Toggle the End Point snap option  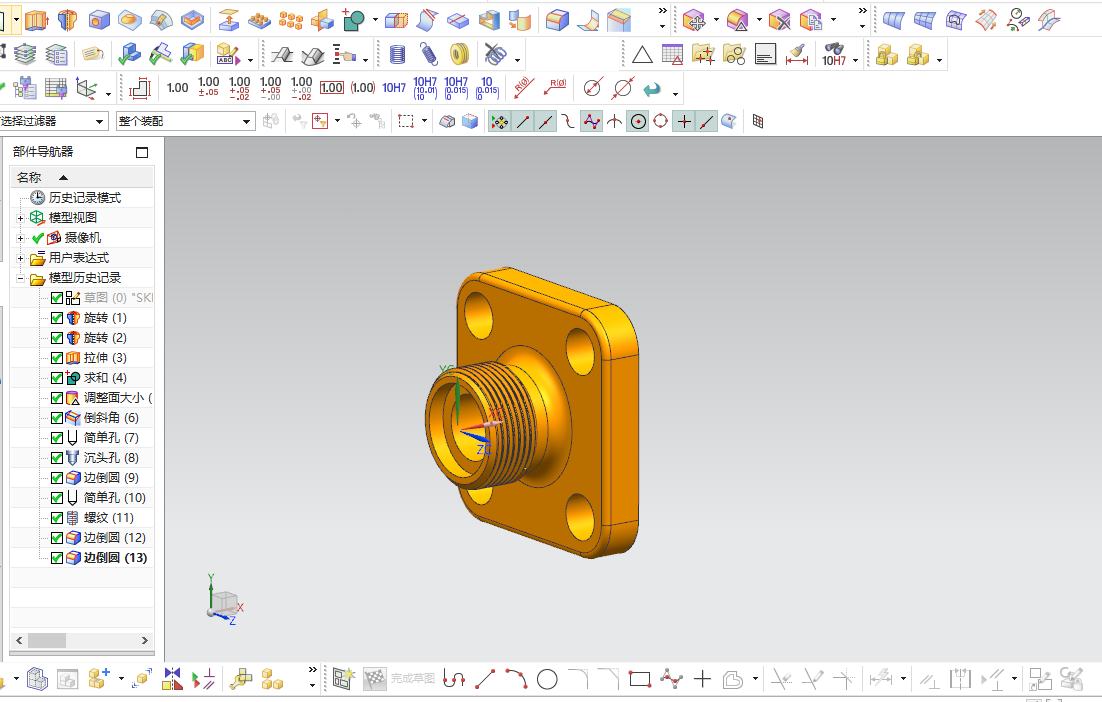click(x=523, y=122)
